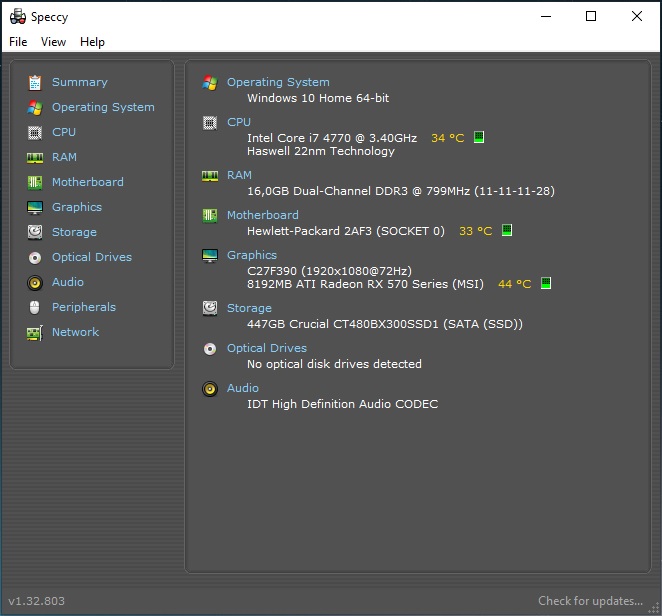662x616 pixels.
Task: Click the resize grip in the bottom corner
Action: [x=654, y=608]
